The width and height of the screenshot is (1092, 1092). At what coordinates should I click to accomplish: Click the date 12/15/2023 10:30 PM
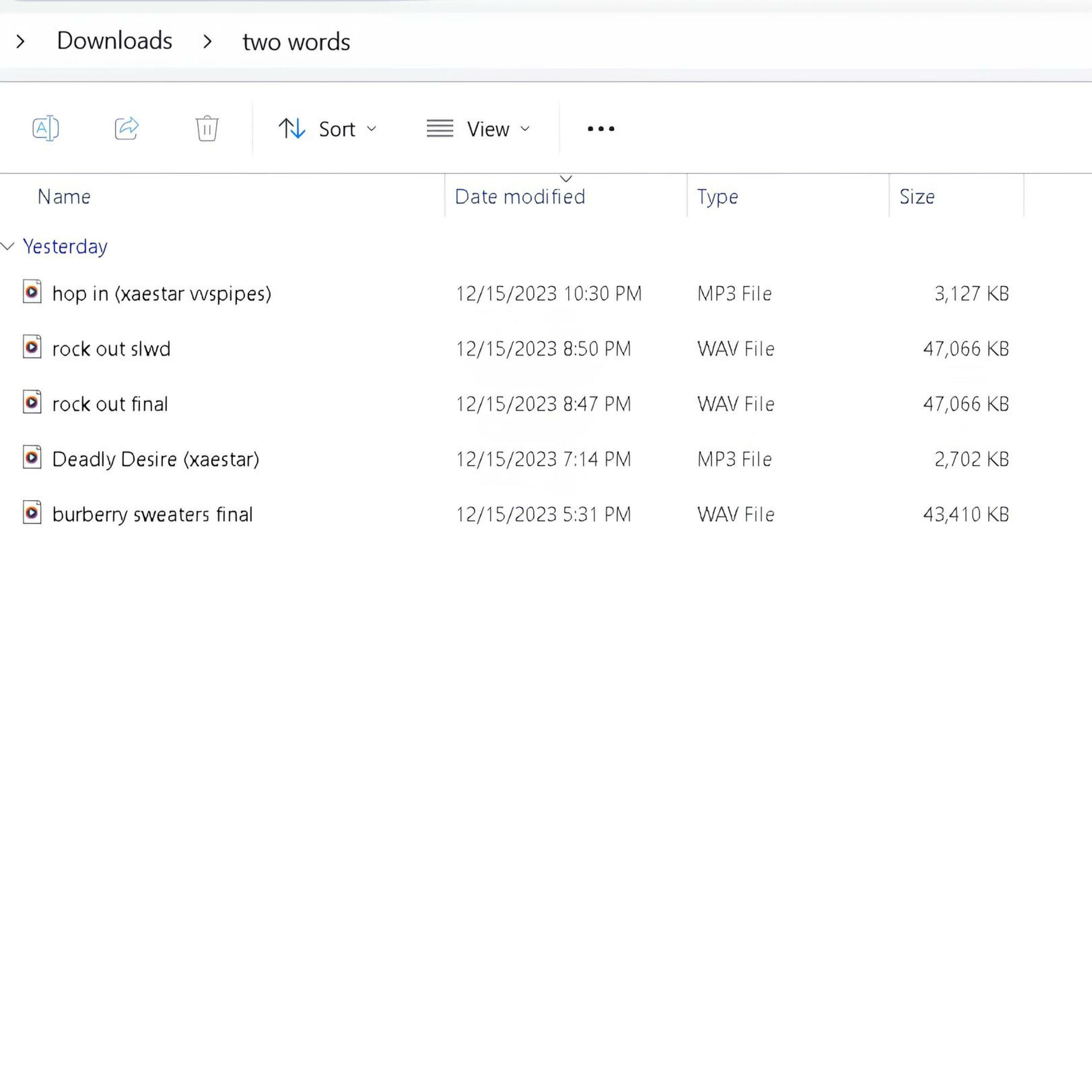(x=549, y=294)
